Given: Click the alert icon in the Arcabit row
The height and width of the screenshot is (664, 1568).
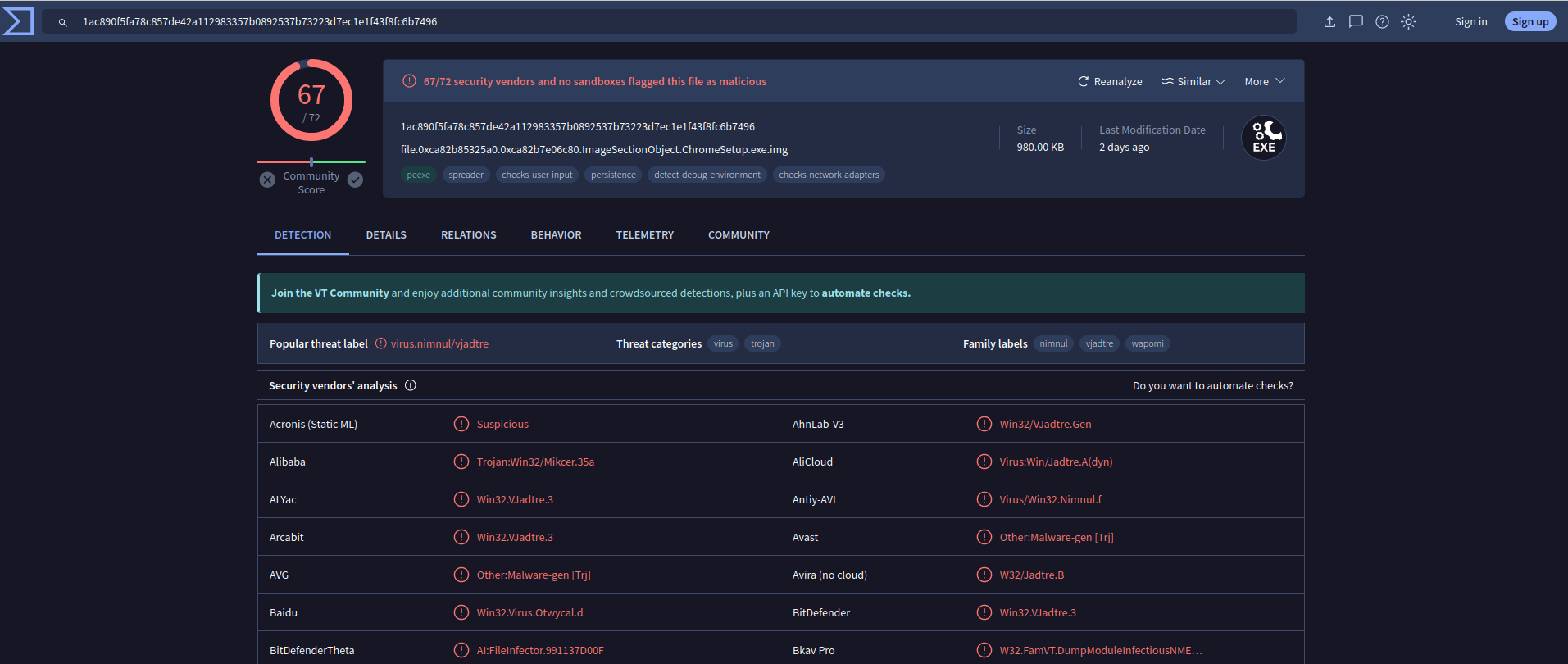Looking at the screenshot, I should click(461, 537).
